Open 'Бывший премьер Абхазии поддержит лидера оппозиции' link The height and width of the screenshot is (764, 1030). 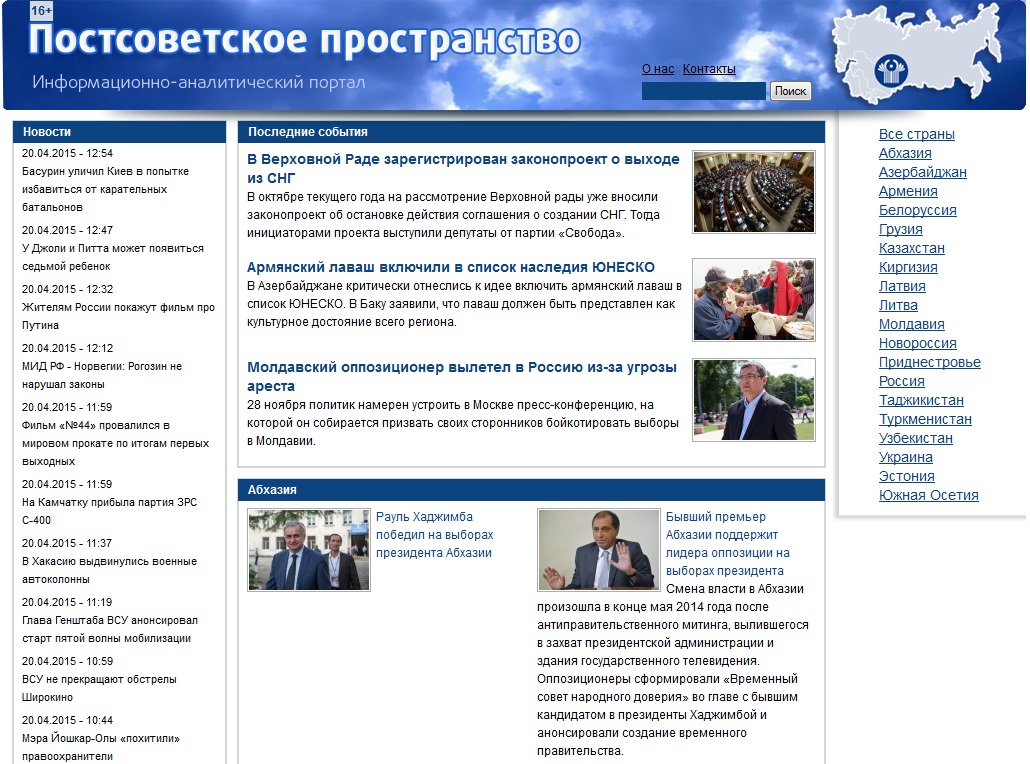tap(728, 544)
